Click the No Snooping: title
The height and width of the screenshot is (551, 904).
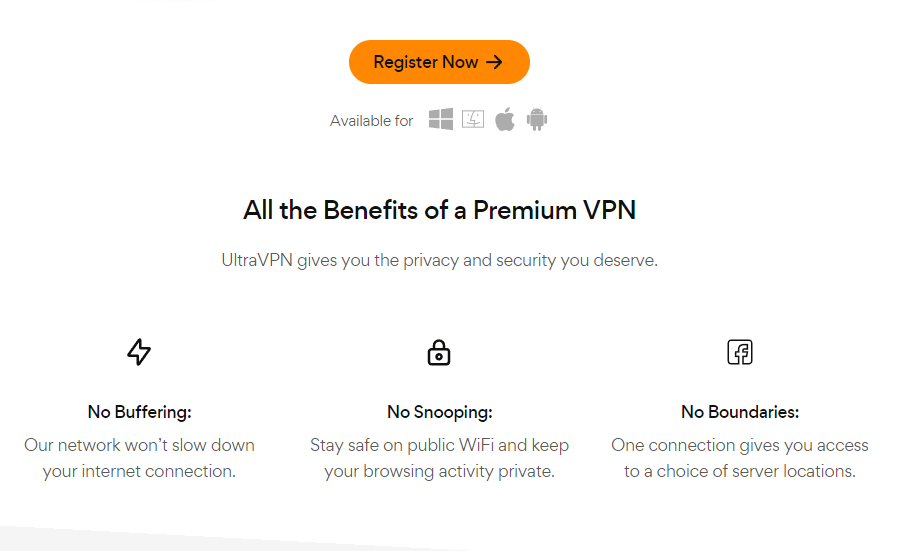tap(439, 412)
